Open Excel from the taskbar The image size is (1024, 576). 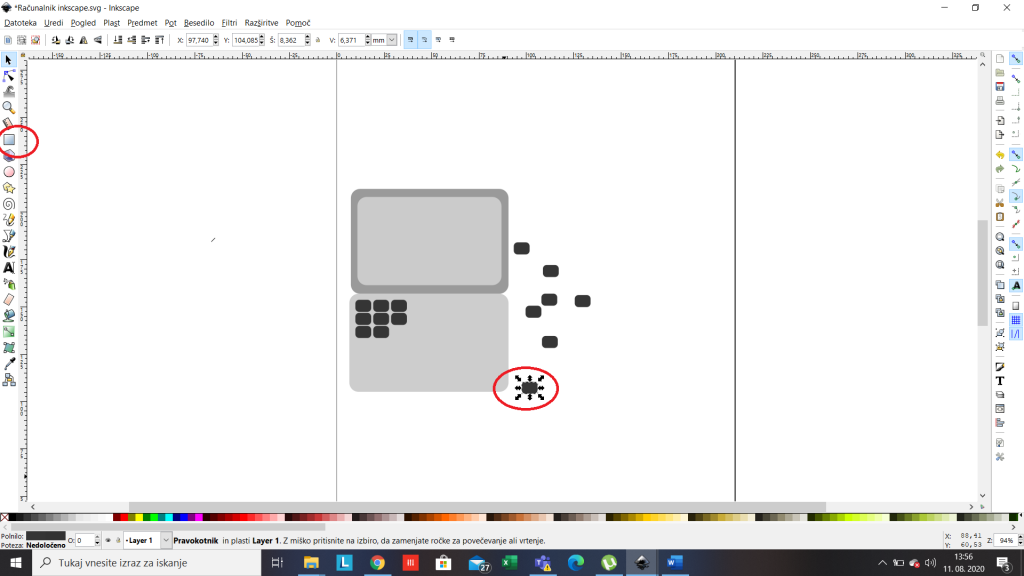pyautogui.click(x=509, y=562)
